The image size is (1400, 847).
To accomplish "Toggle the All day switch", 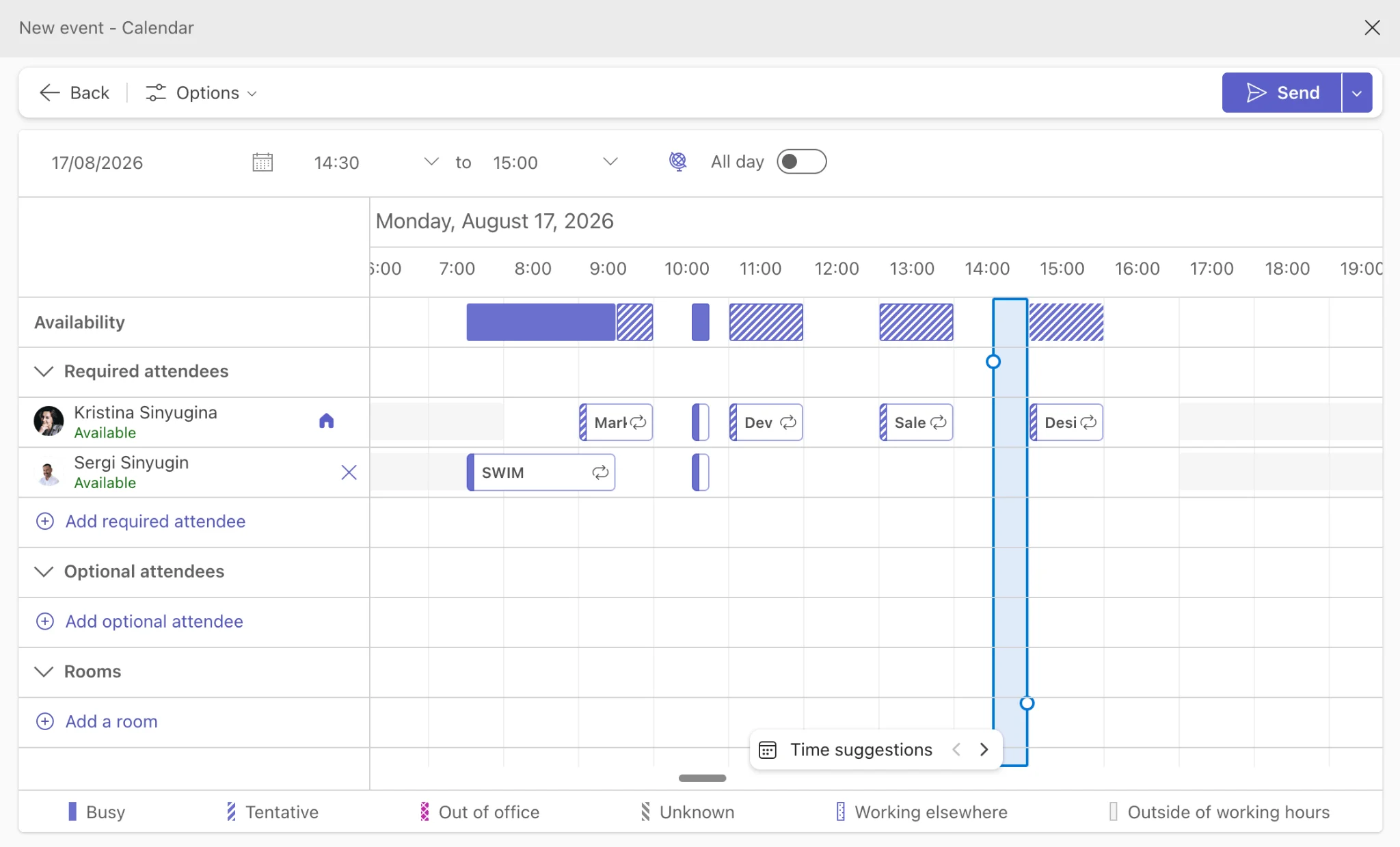I will [x=801, y=162].
